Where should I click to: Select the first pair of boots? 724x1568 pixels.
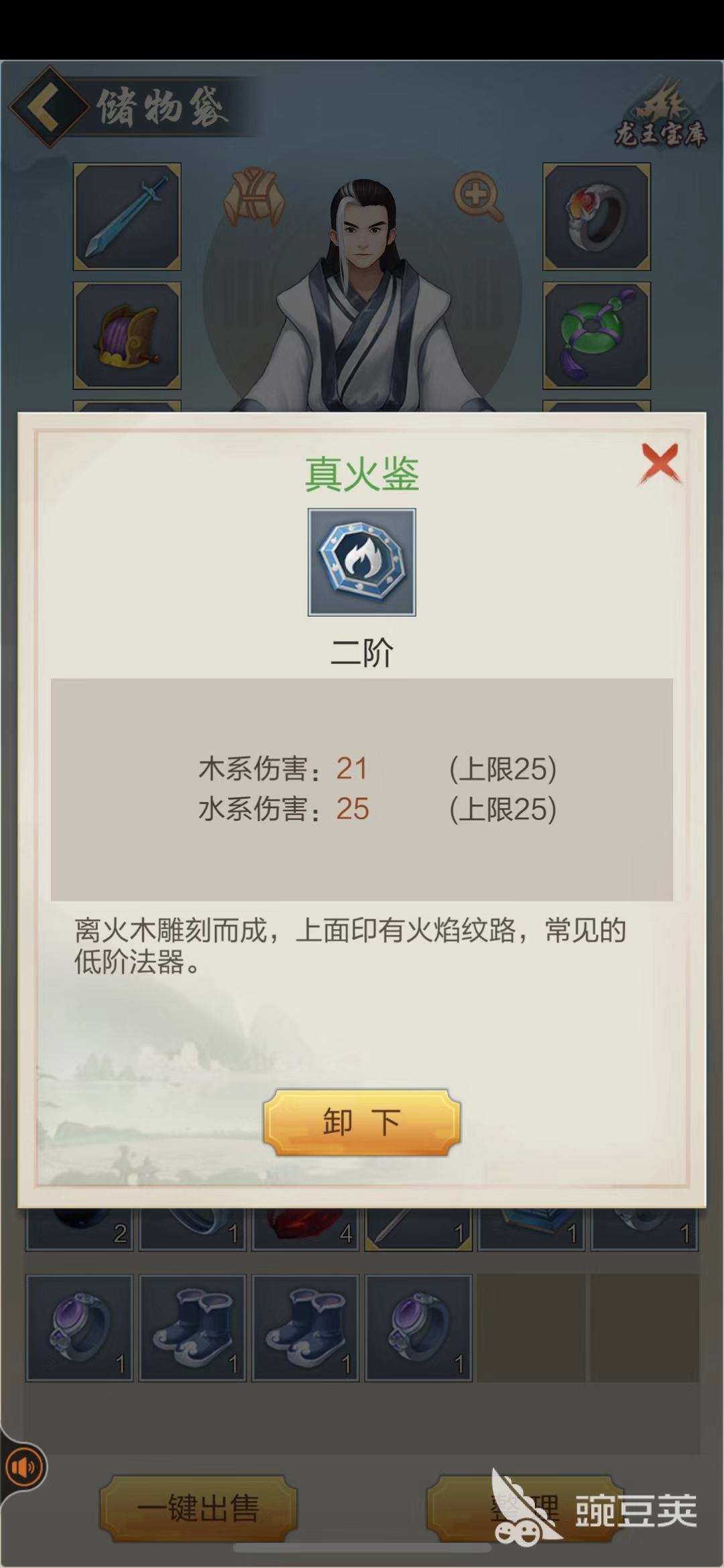[x=192, y=1328]
